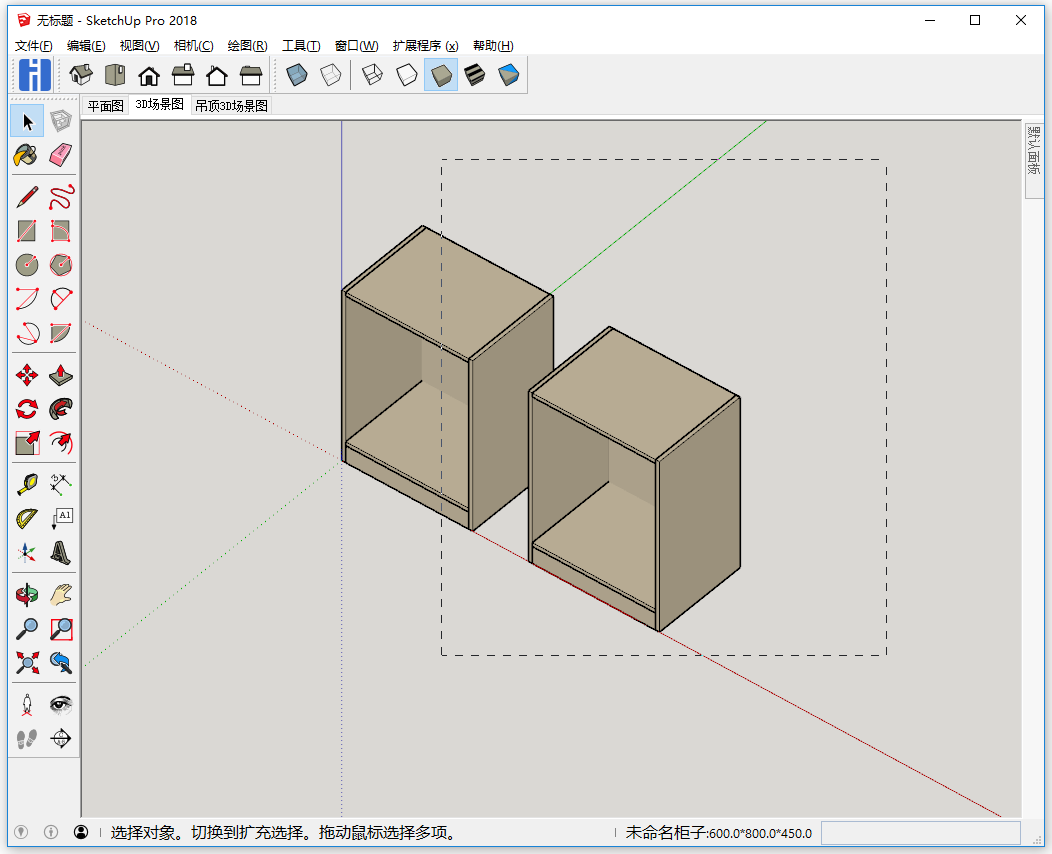Select the Orbit camera tool
This screenshot has height=854, width=1052.
[x=27, y=595]
